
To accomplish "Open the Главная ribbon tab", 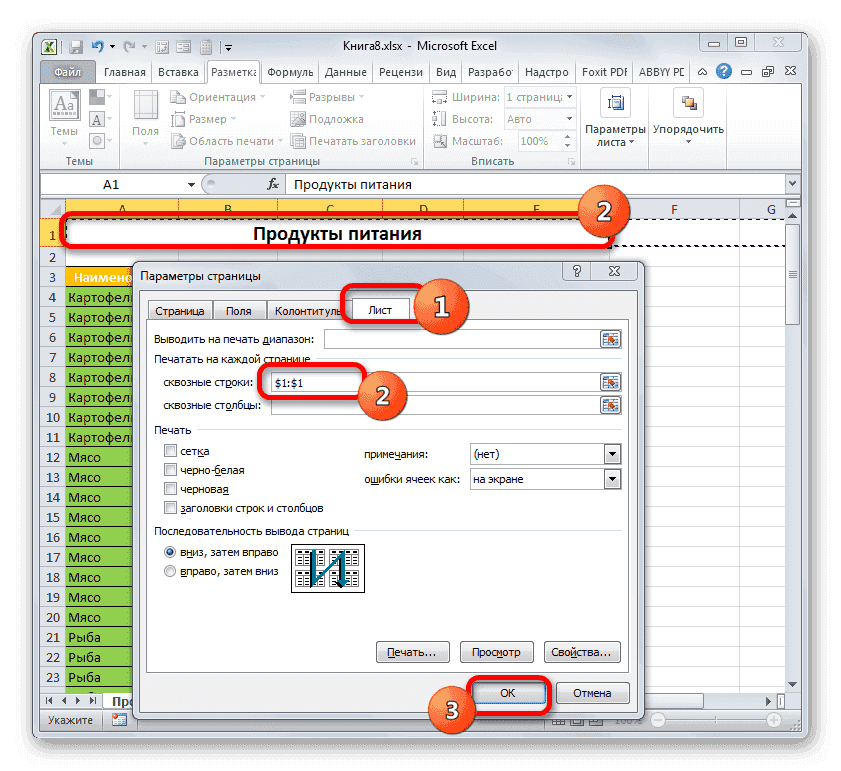I will [124, 71].
